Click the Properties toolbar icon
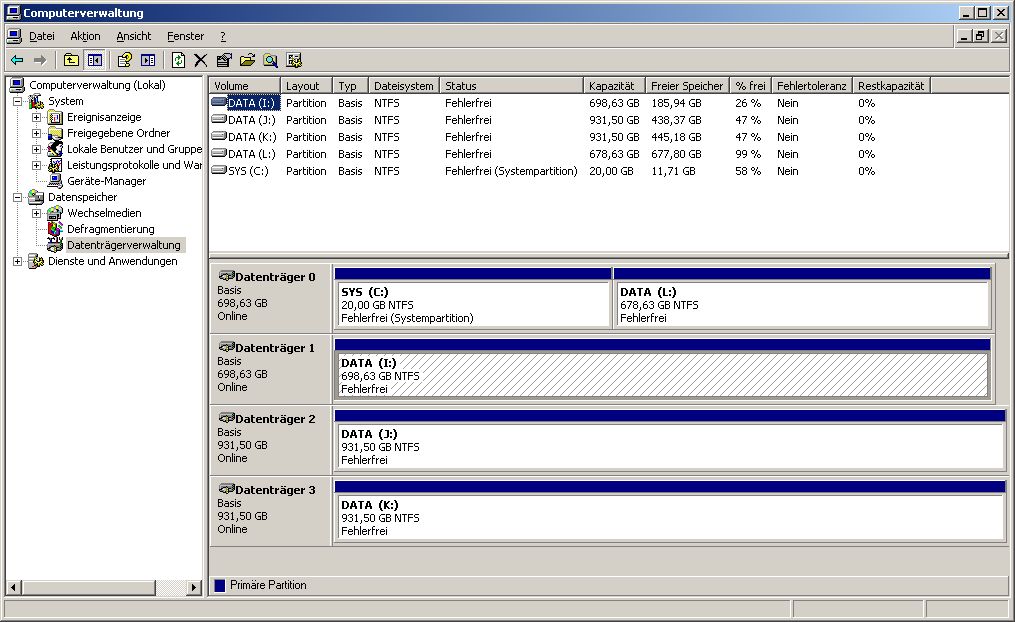The width and height of the screenshot is (1015, 622). pos(224,60)
